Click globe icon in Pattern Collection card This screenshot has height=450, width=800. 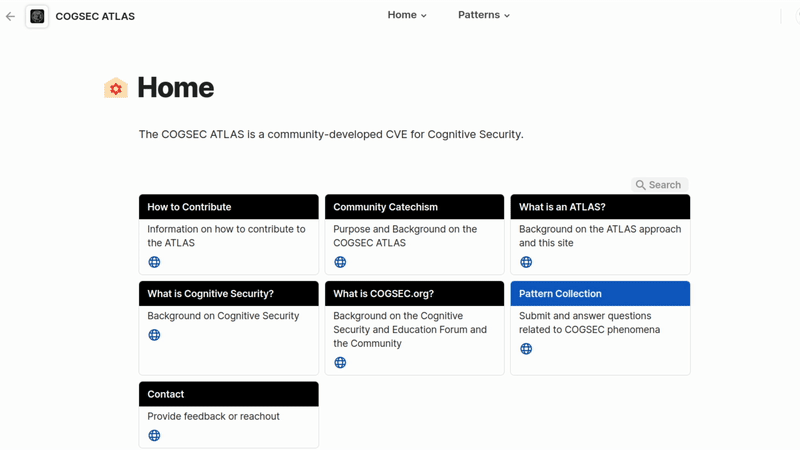[x=526, y=348]
